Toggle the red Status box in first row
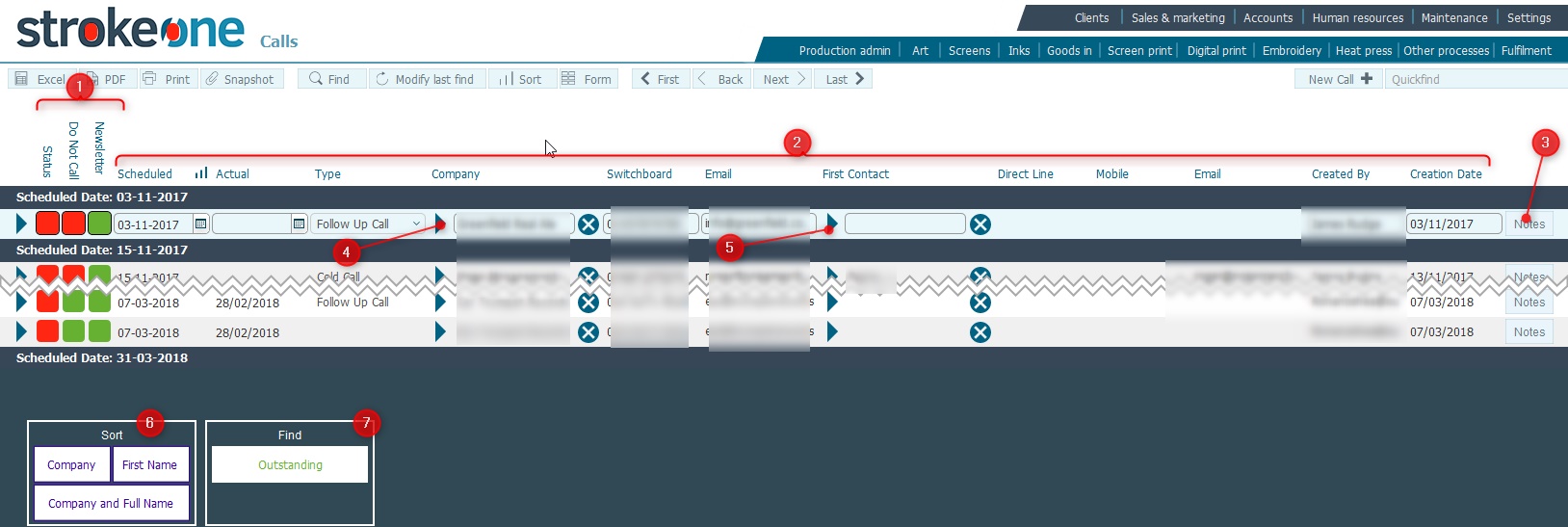The height and width of the screenshot is (527, 1568). pos(47,224)
